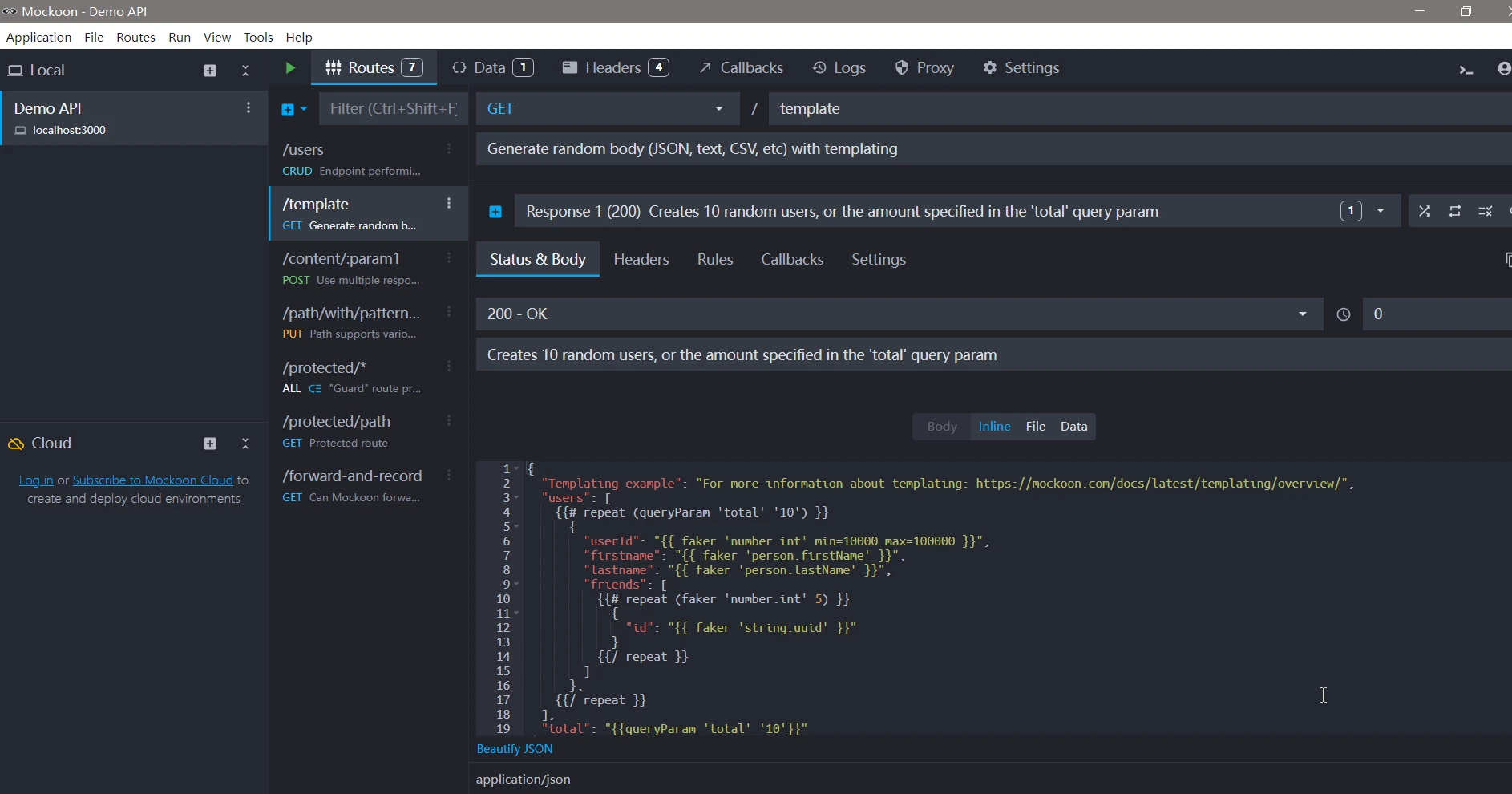Open the GET method dropdown
1512x794 pixels.
(x=607, y=109)
